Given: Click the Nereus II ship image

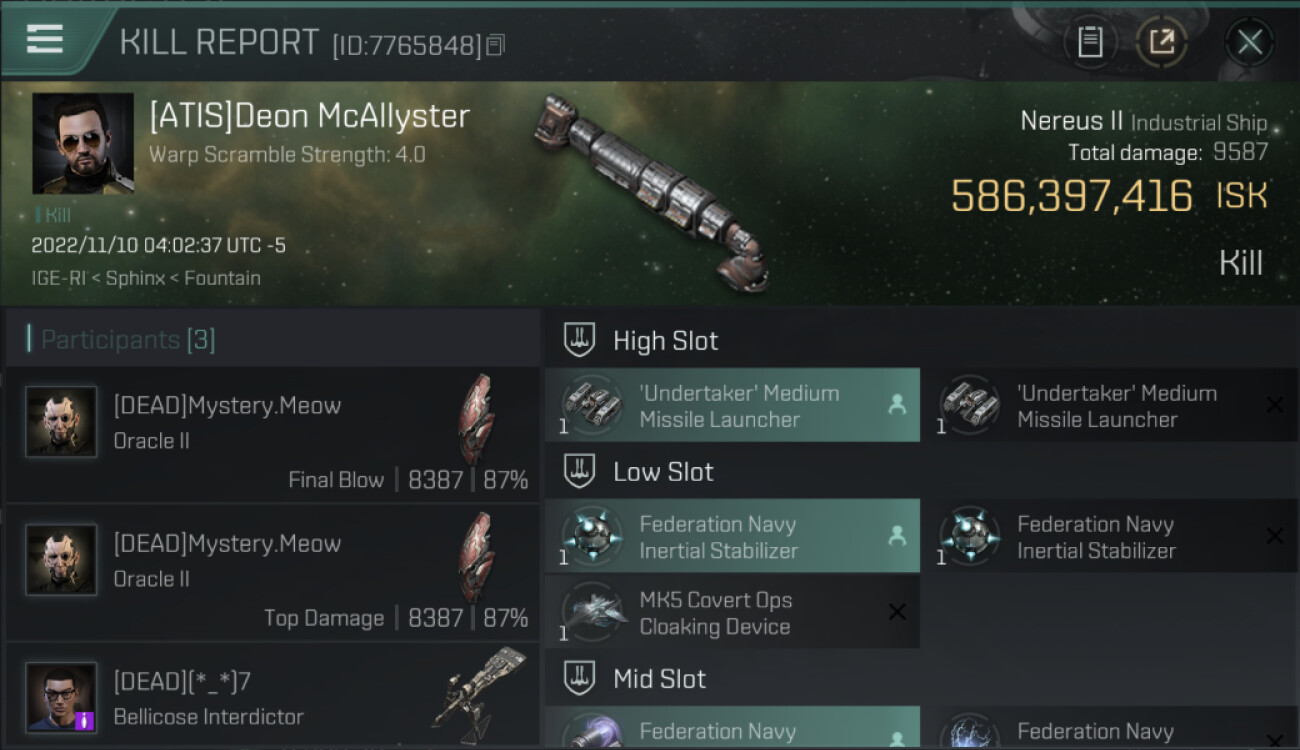Looking at the screenshot, I should click(x=652, y=193).
